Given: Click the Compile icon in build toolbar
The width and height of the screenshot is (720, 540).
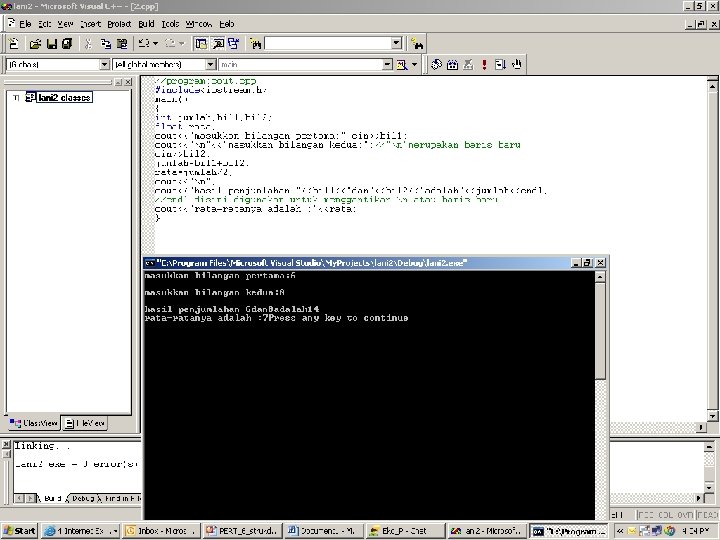Looking at the screenshot, I should [x=436, y=65].
